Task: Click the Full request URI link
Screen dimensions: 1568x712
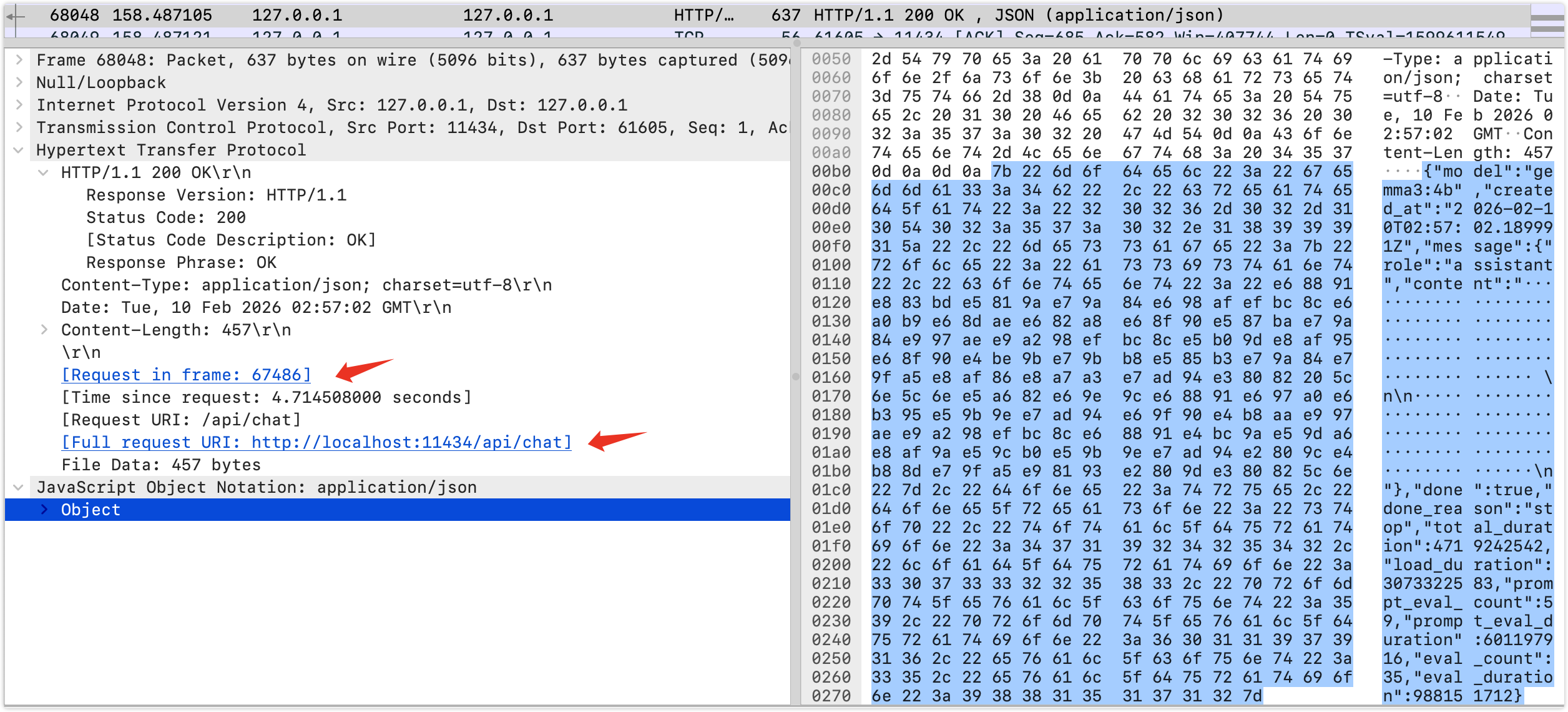Action: point(316,442)
